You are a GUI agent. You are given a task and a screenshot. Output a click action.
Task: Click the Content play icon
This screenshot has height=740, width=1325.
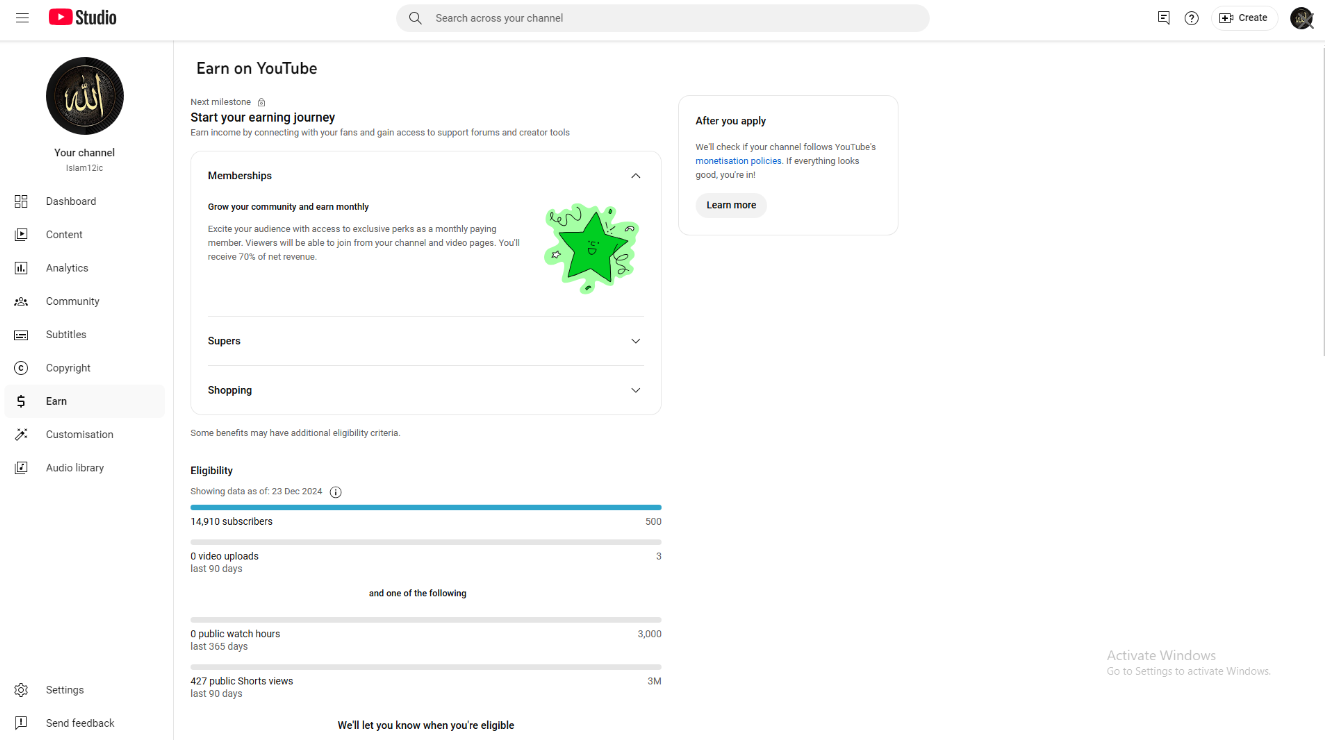(x=21, y=234)
